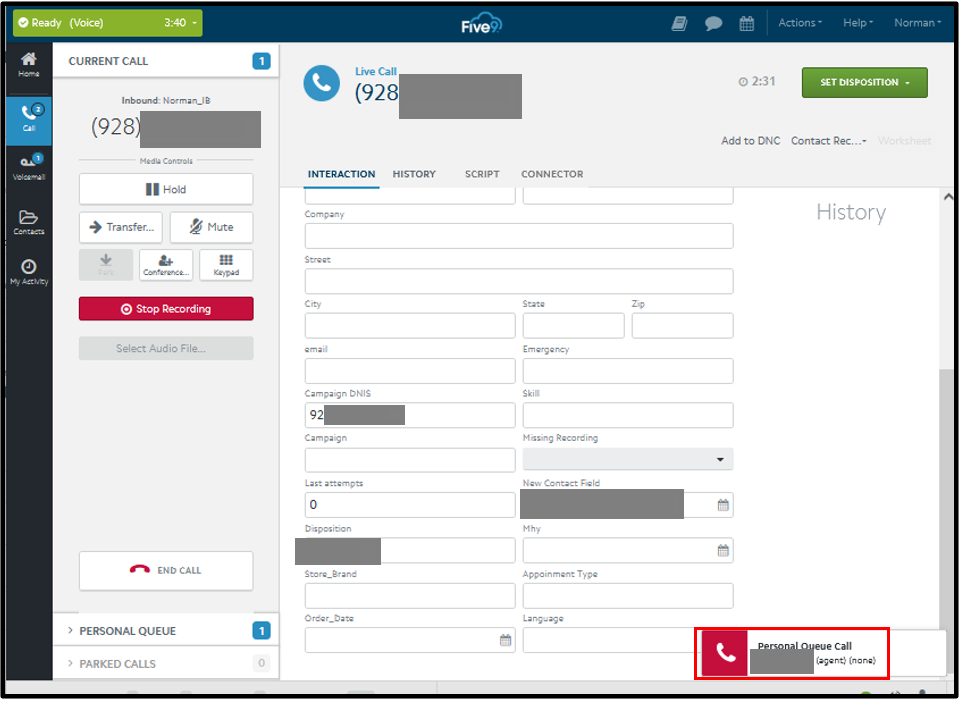This screenshot has width=961, height=701.
Task: Open the chat bubble icon in top bar
Action: click(x=713, y=23)
